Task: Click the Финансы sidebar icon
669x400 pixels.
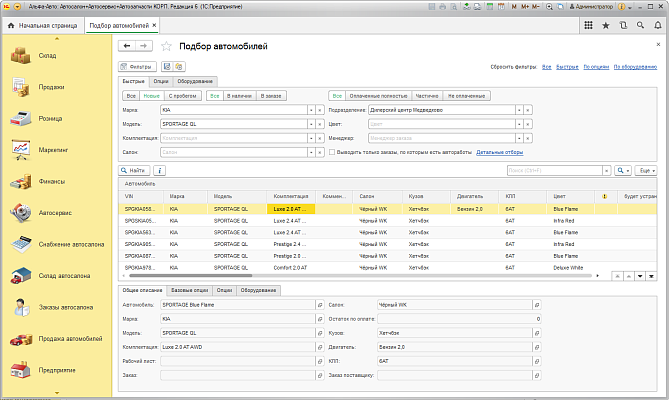Action: 22,182
